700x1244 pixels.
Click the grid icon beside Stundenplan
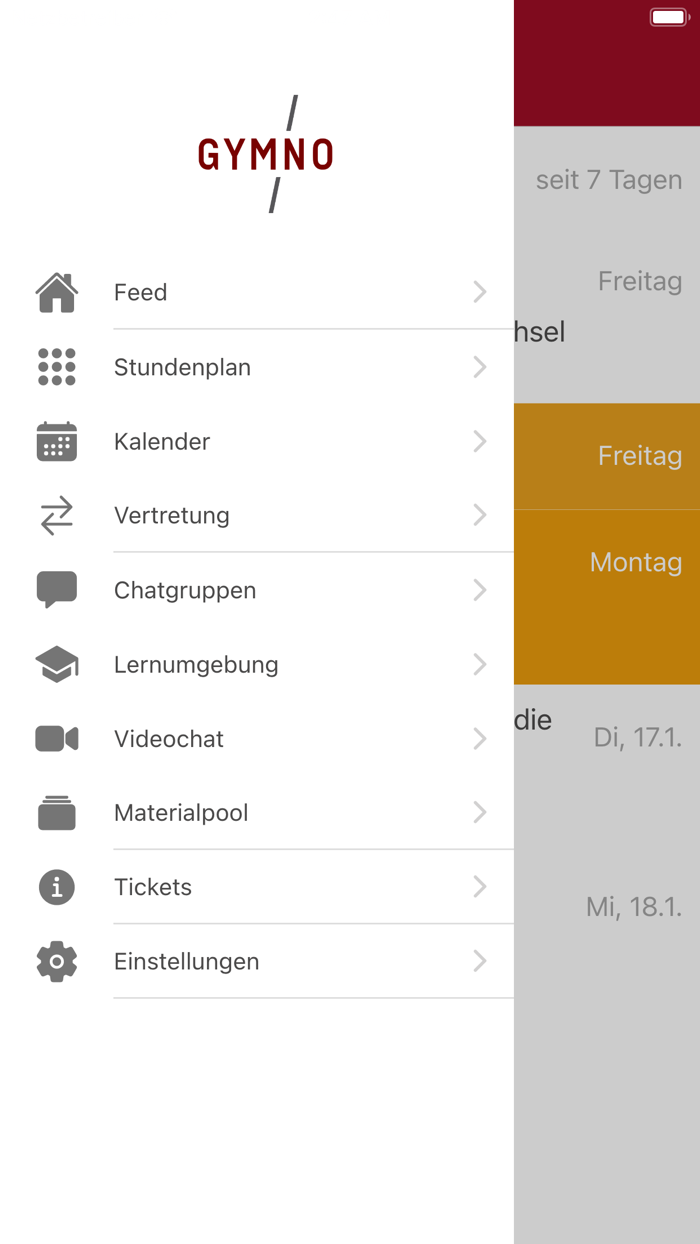coord(56,367)
